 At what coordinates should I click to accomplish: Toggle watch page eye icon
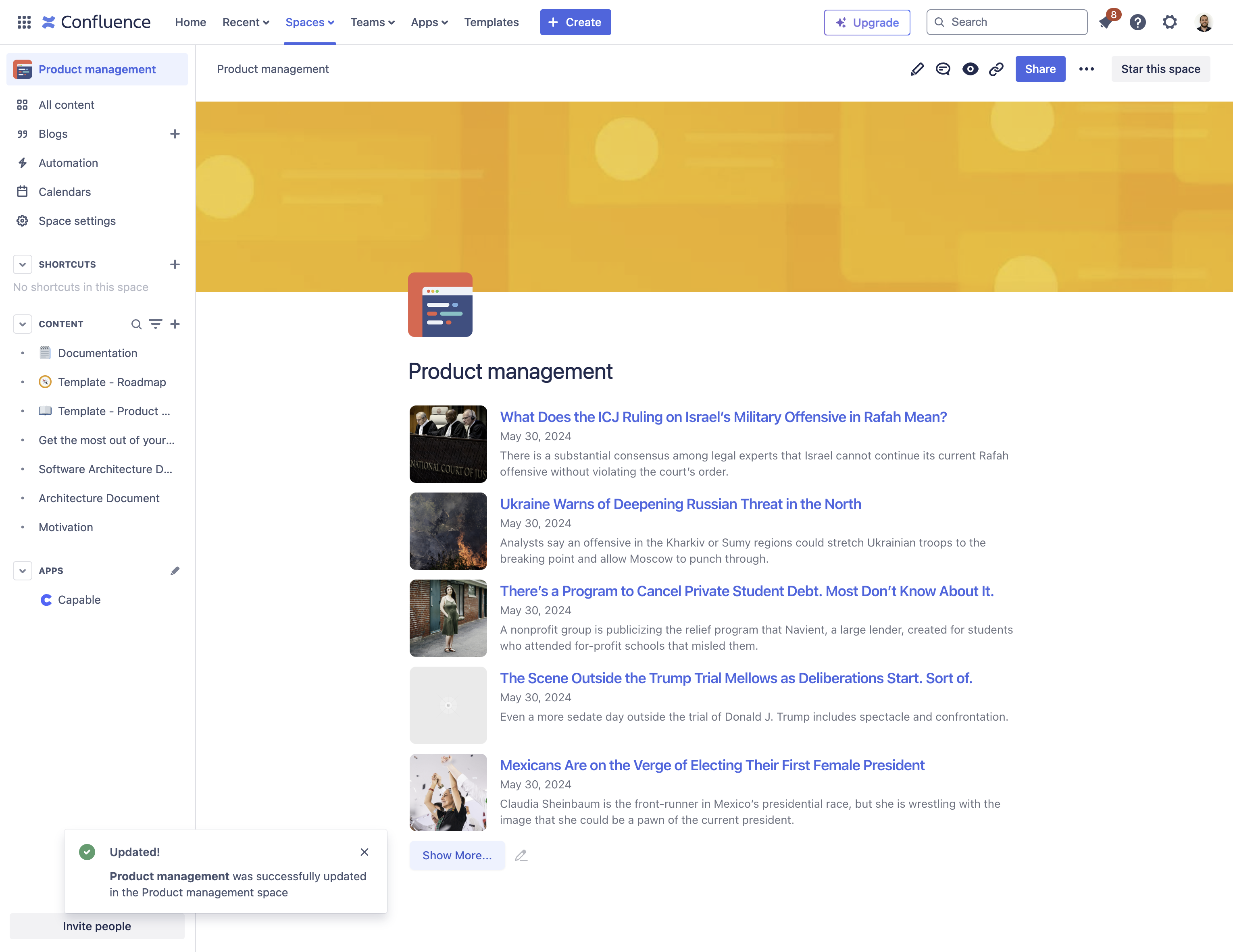(970, 69)
